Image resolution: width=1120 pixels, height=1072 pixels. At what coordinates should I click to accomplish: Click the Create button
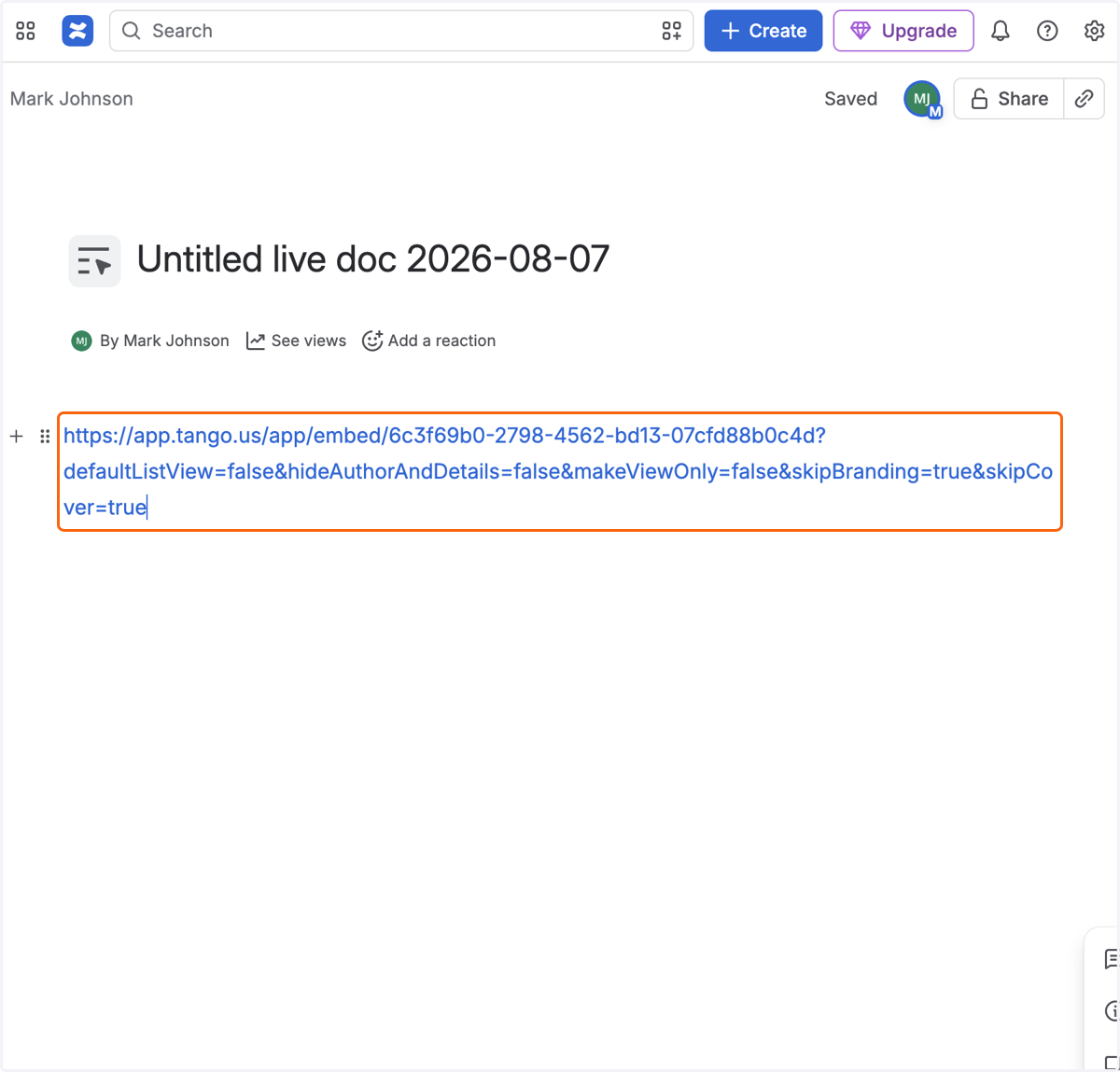[763, 31]
